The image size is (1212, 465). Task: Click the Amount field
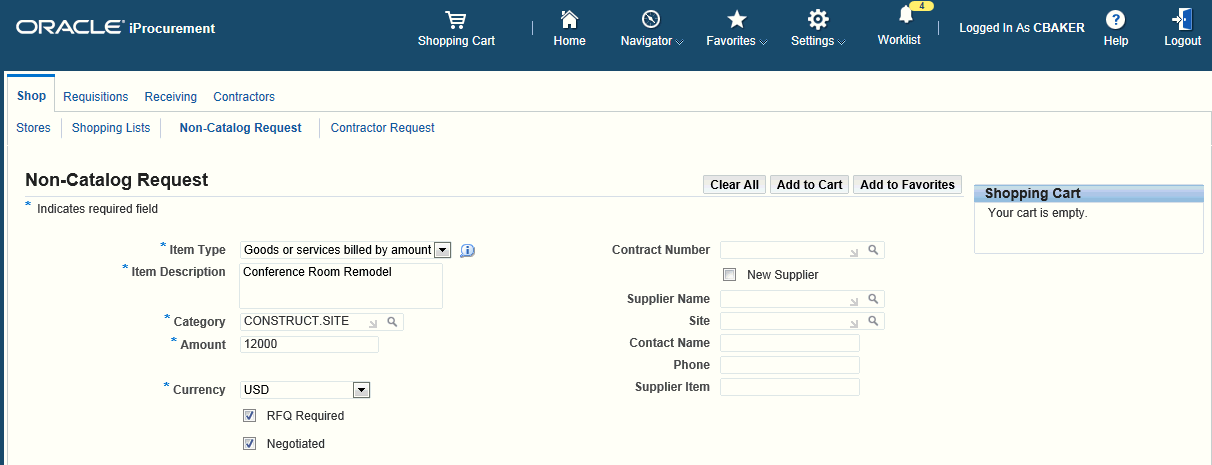point(309,344)
